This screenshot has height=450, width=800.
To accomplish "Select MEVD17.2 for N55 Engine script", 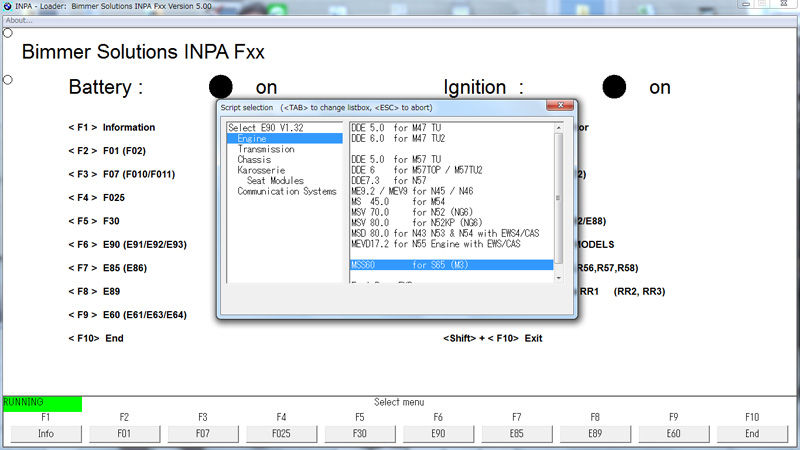I will pyautogui.click(x=436, y=244).
